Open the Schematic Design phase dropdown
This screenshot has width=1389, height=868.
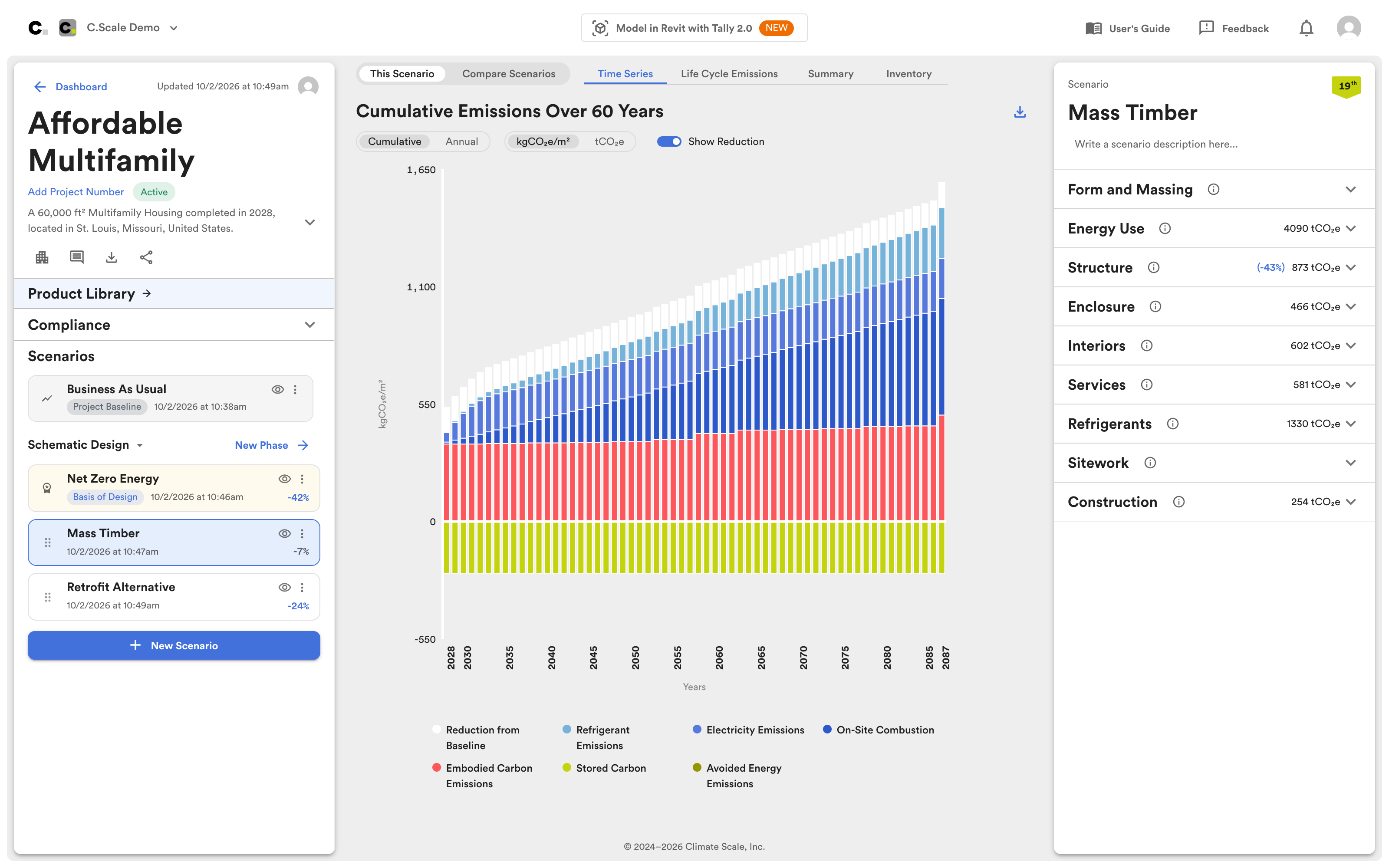point(86,445)
